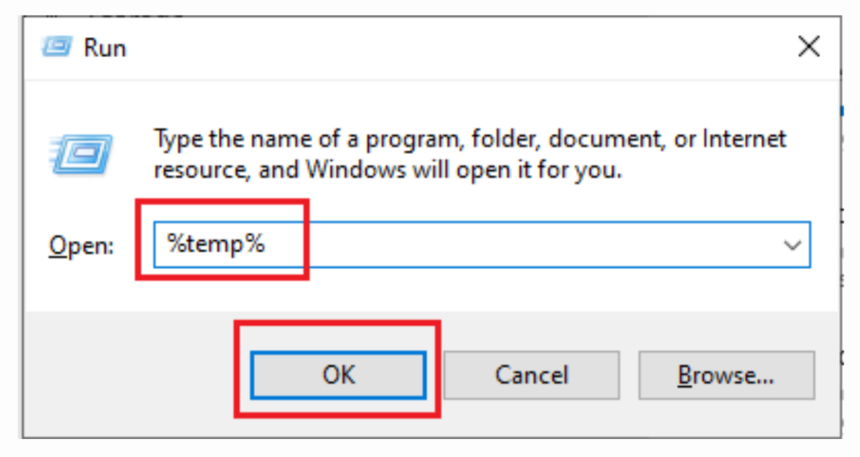Expand the Open field history dropdown arrow
This screenshot has height=457, width=860.
point(792,245)
